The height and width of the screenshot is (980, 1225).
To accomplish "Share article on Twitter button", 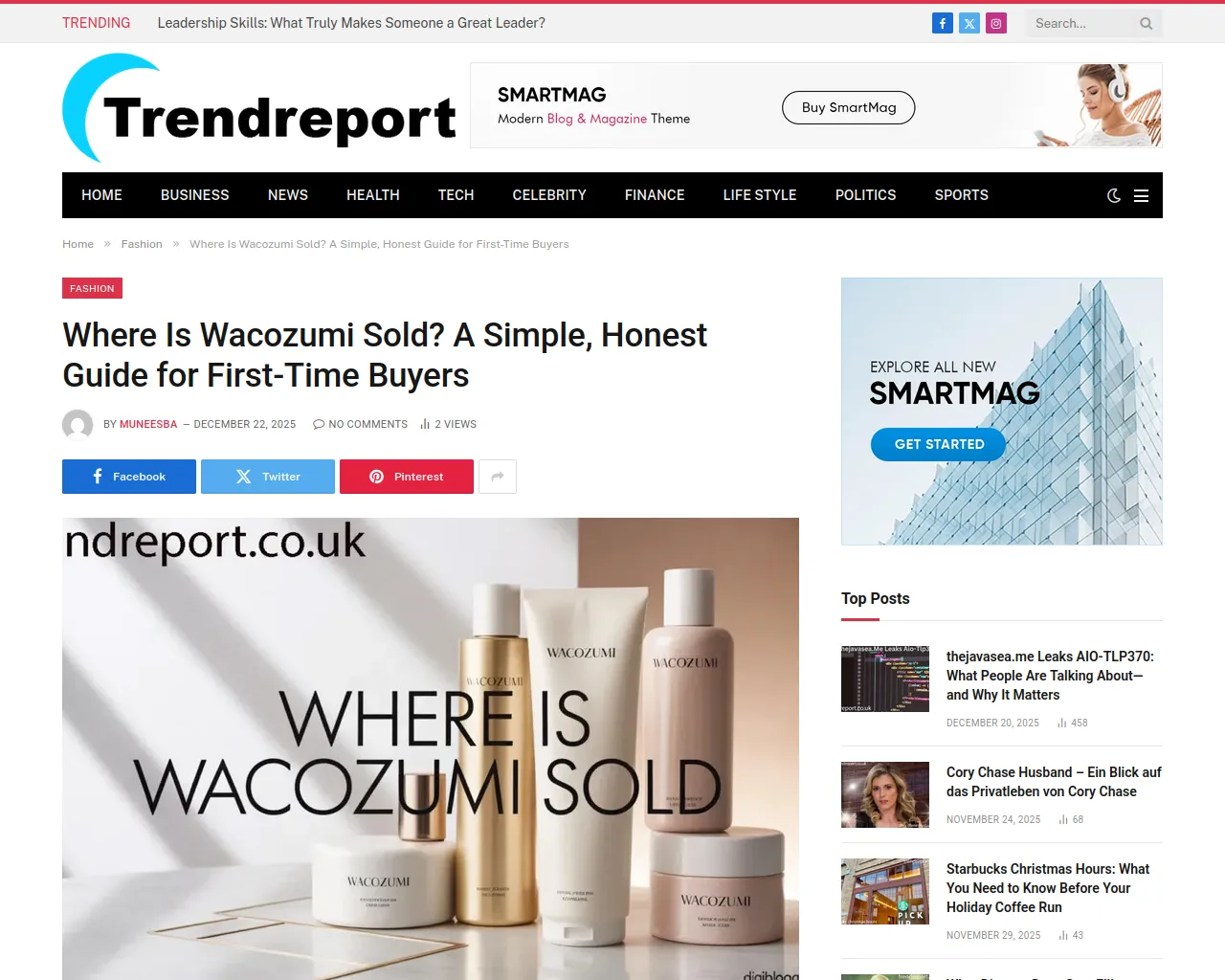I will [x=268, y=477].
